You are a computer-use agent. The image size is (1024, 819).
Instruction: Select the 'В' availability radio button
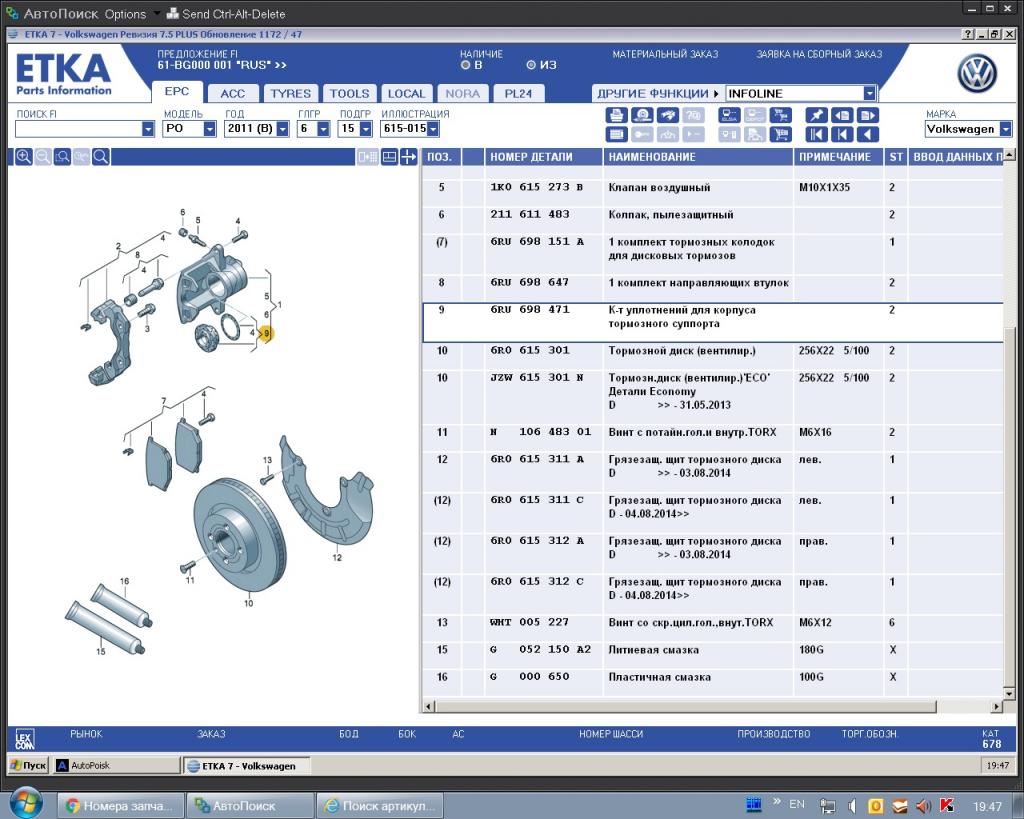465,65
